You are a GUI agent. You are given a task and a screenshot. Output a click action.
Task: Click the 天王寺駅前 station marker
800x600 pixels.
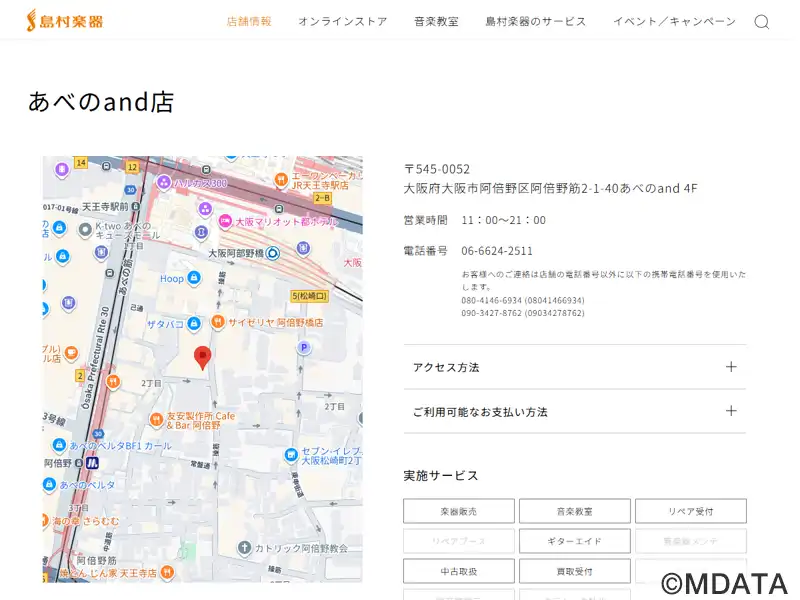(135, 207)
